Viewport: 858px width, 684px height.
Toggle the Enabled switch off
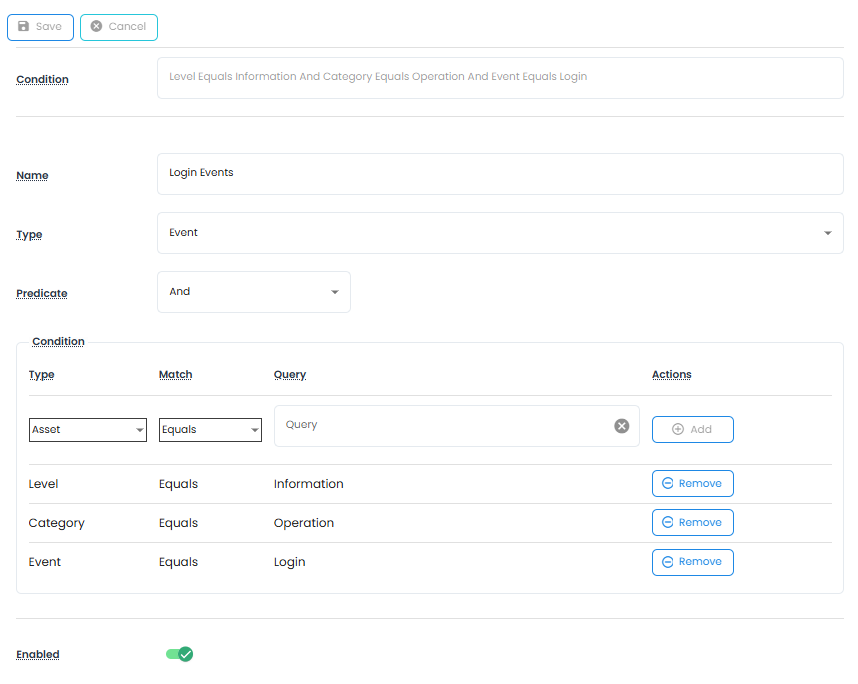point(179,654)
